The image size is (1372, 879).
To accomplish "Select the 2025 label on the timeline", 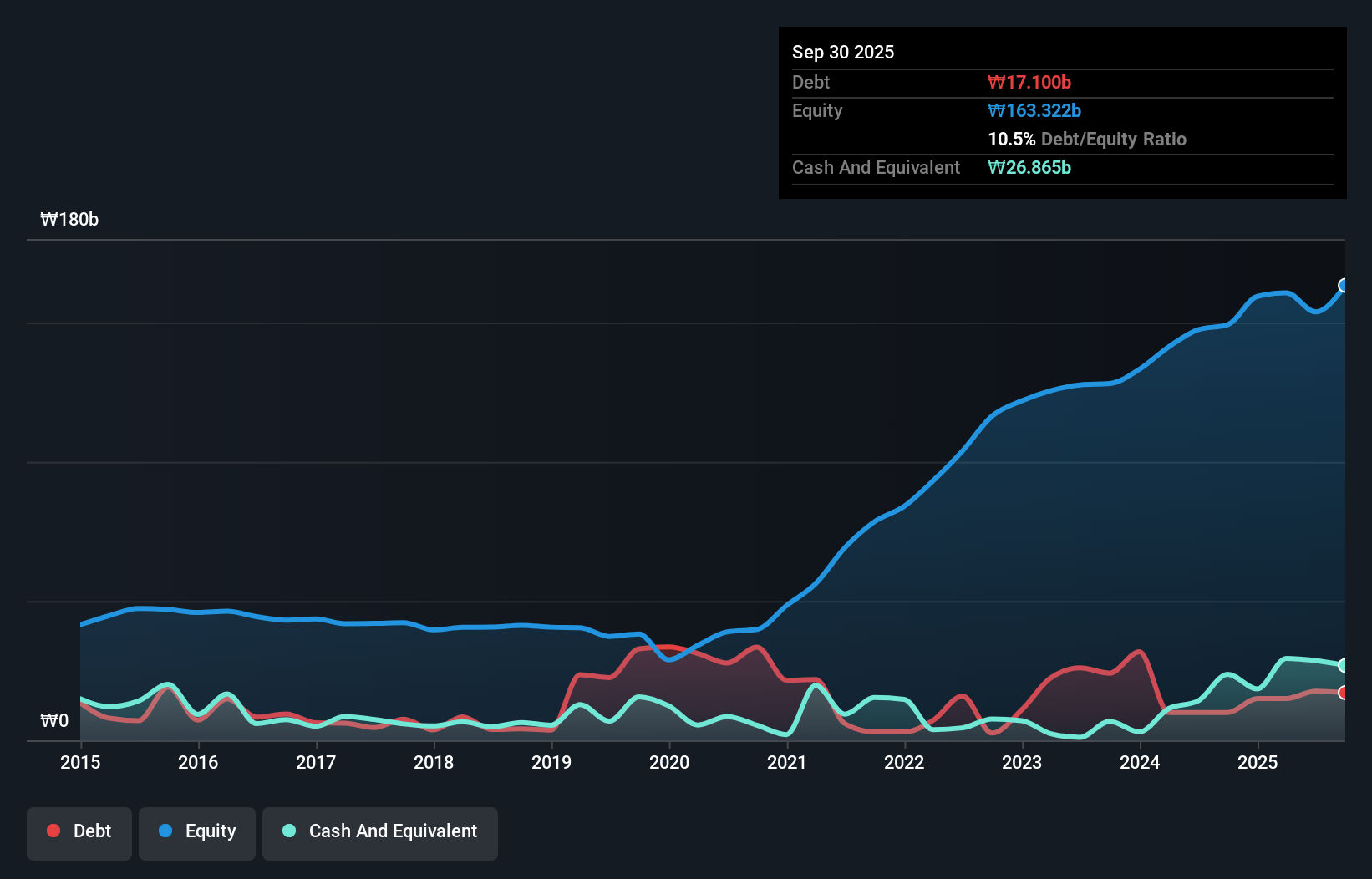I will coord(1258,763).
